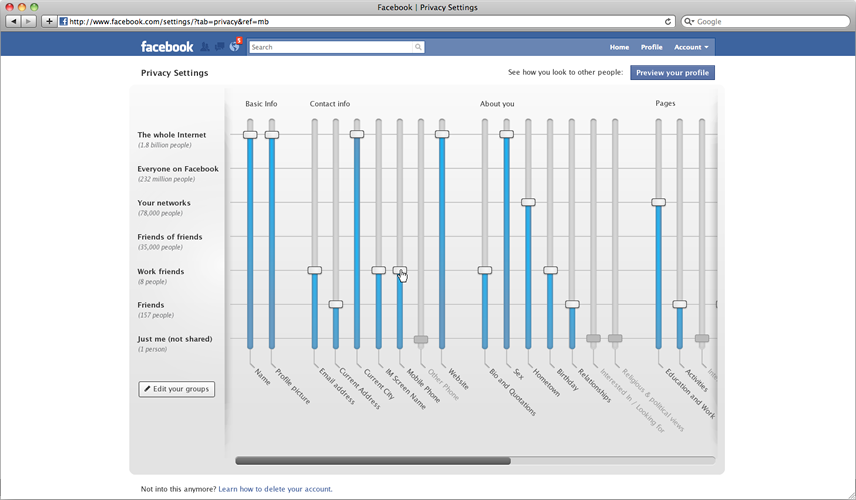Viewport: 856px width, 500px height.
Task: Click the IM Screen Name slider handle
Action: pos(378,270)
